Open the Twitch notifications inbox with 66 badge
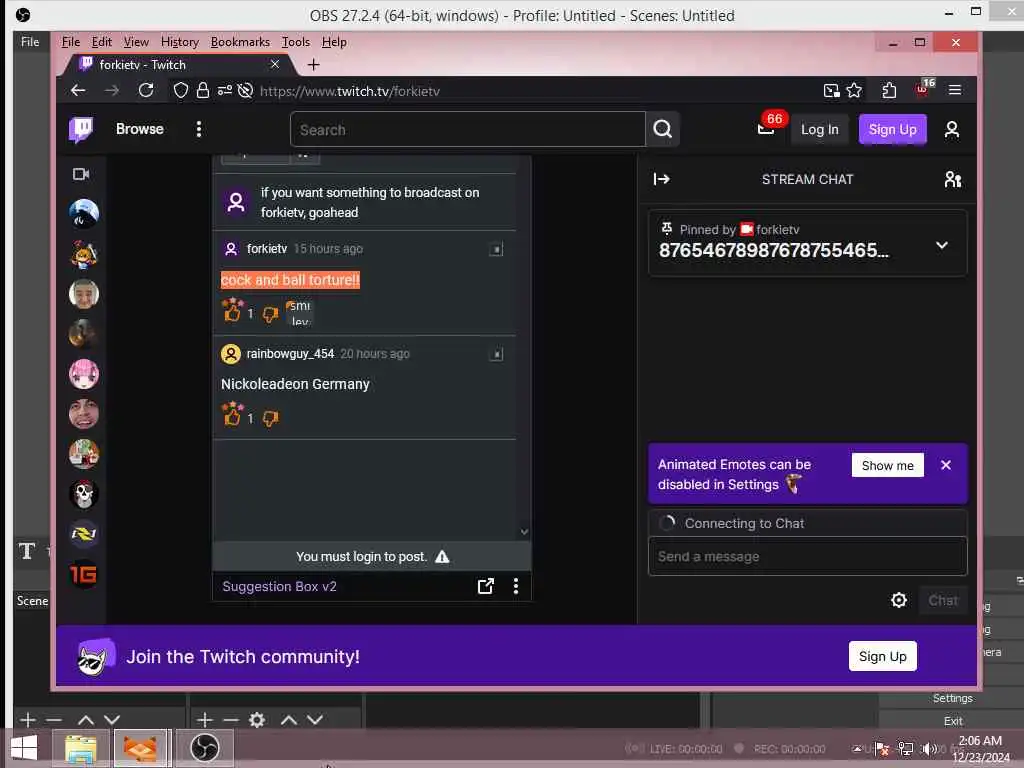The height and width of the screenshot is (768, 1024). (766, 129)
